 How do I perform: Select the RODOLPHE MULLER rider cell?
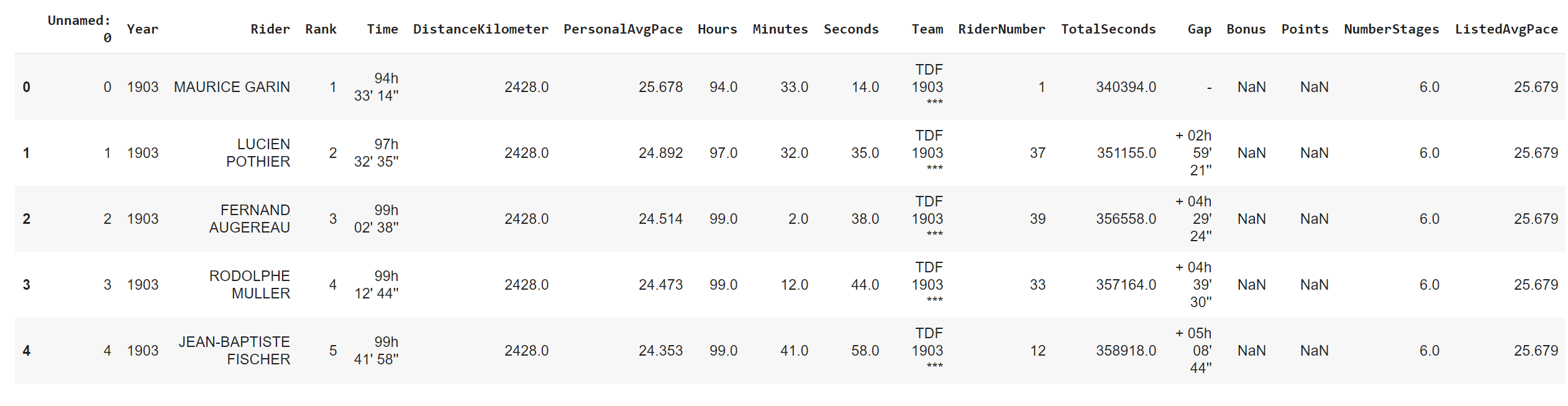[x=249, y=285]
